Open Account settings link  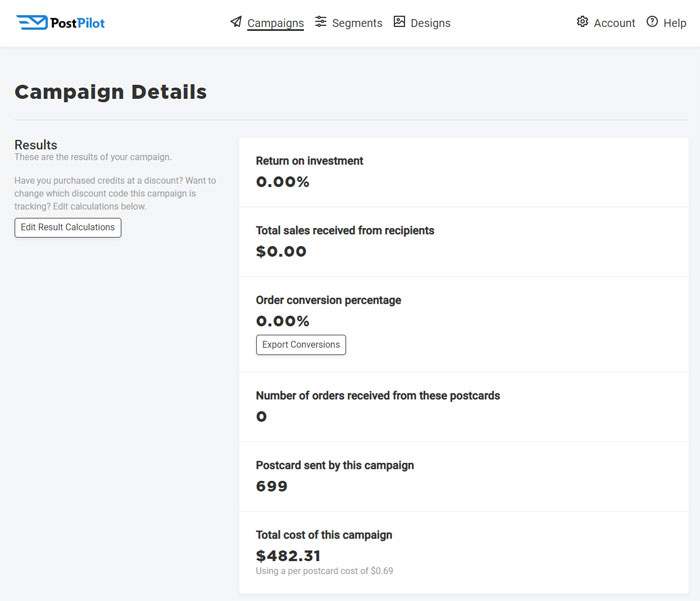coord(614,23)
